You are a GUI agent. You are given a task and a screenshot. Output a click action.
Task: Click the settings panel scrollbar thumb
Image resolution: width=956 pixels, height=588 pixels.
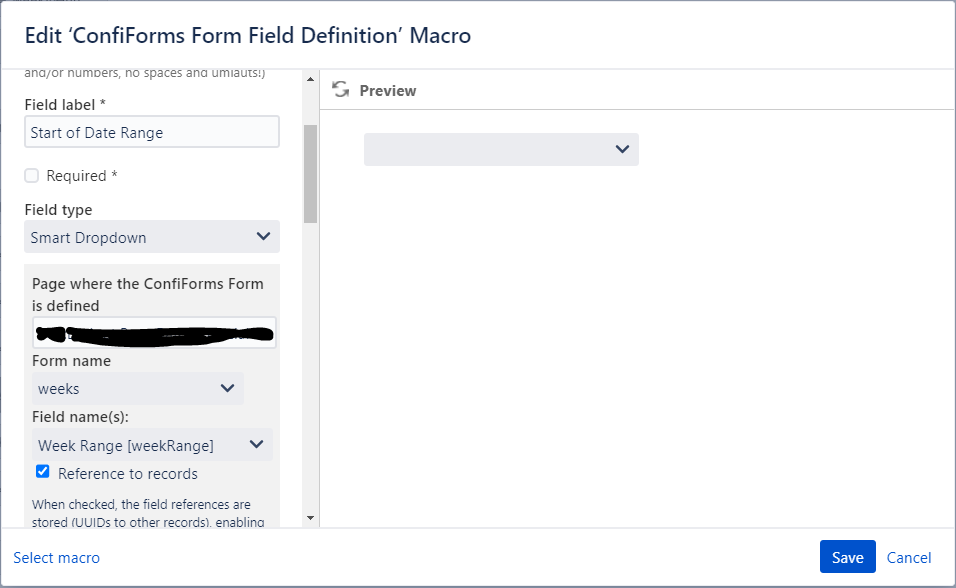(311, 173)
